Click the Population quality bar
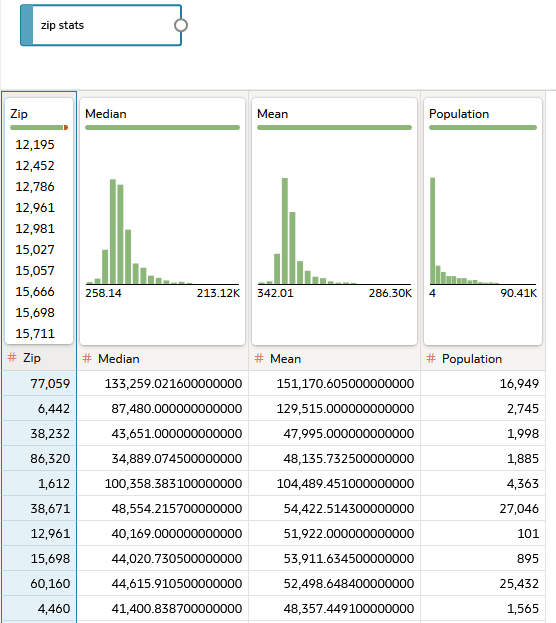This screenshot has height=623, width=556. [x=483, y=128]
